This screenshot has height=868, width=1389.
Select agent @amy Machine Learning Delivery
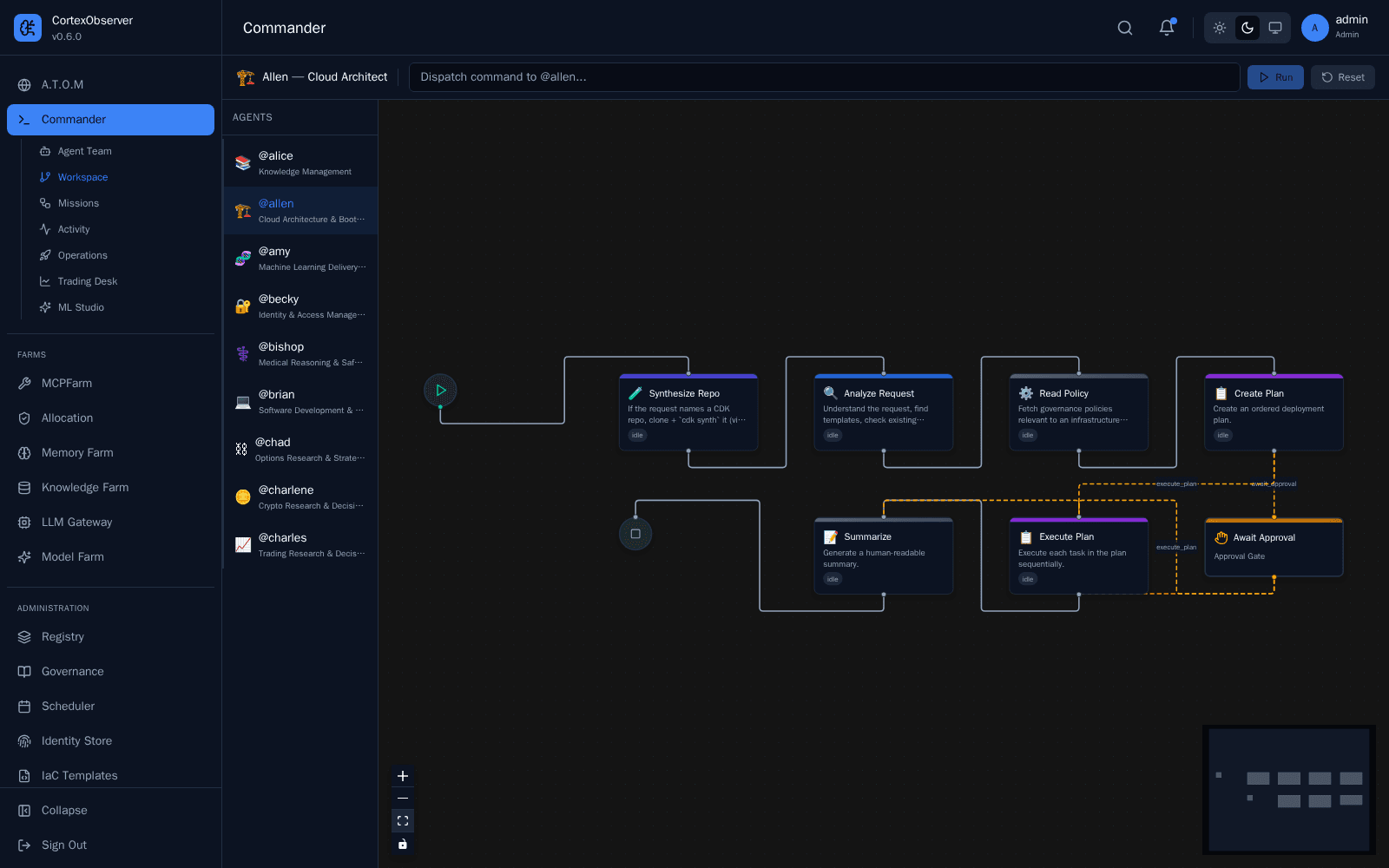pyautogui.click(x=300, y=259)
